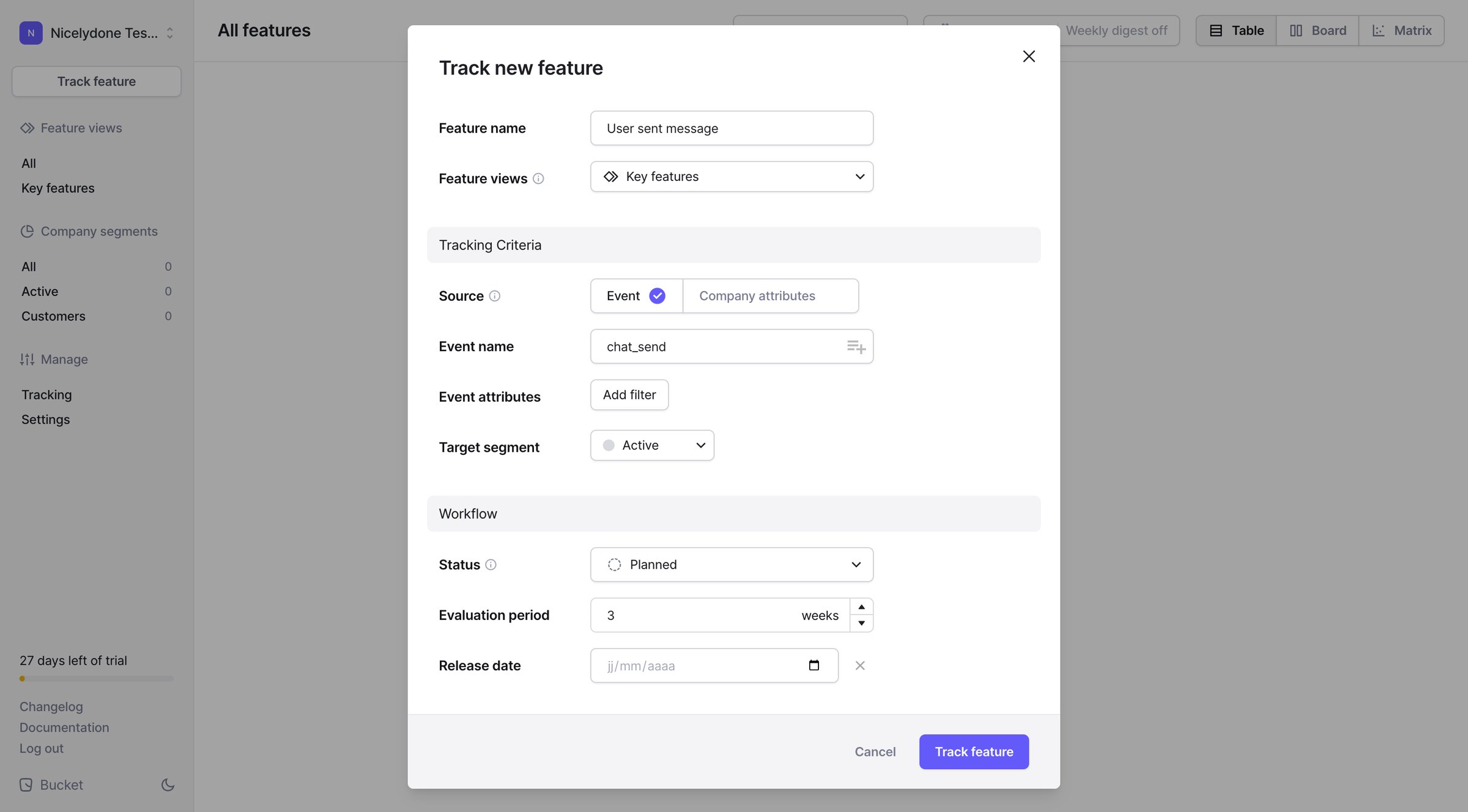This screenshot has width=1468, height=812.
Task: Click the add-to-list icon in Event name field
Action: coord(856,347)
